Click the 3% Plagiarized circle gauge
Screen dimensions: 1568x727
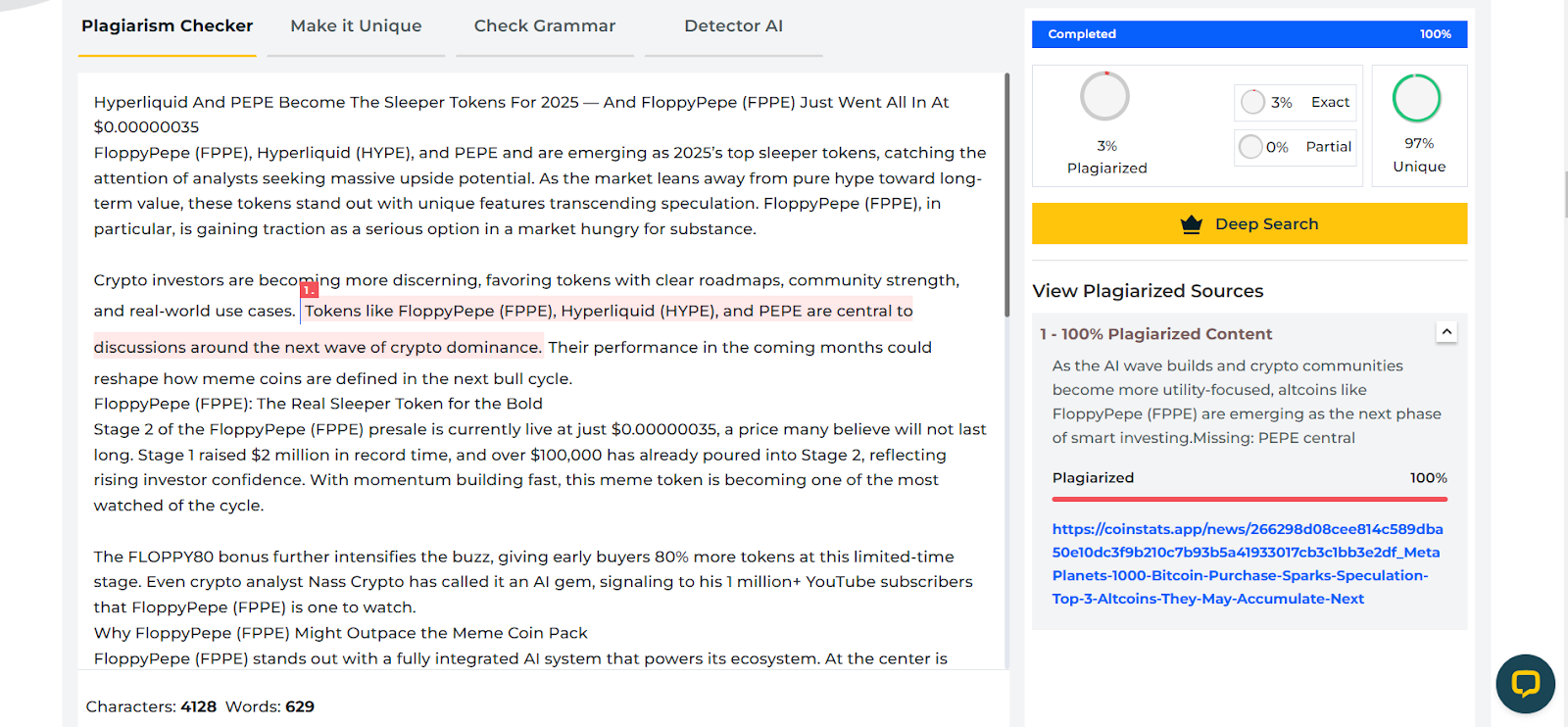pyautogui.click(x=1104, y=97)
